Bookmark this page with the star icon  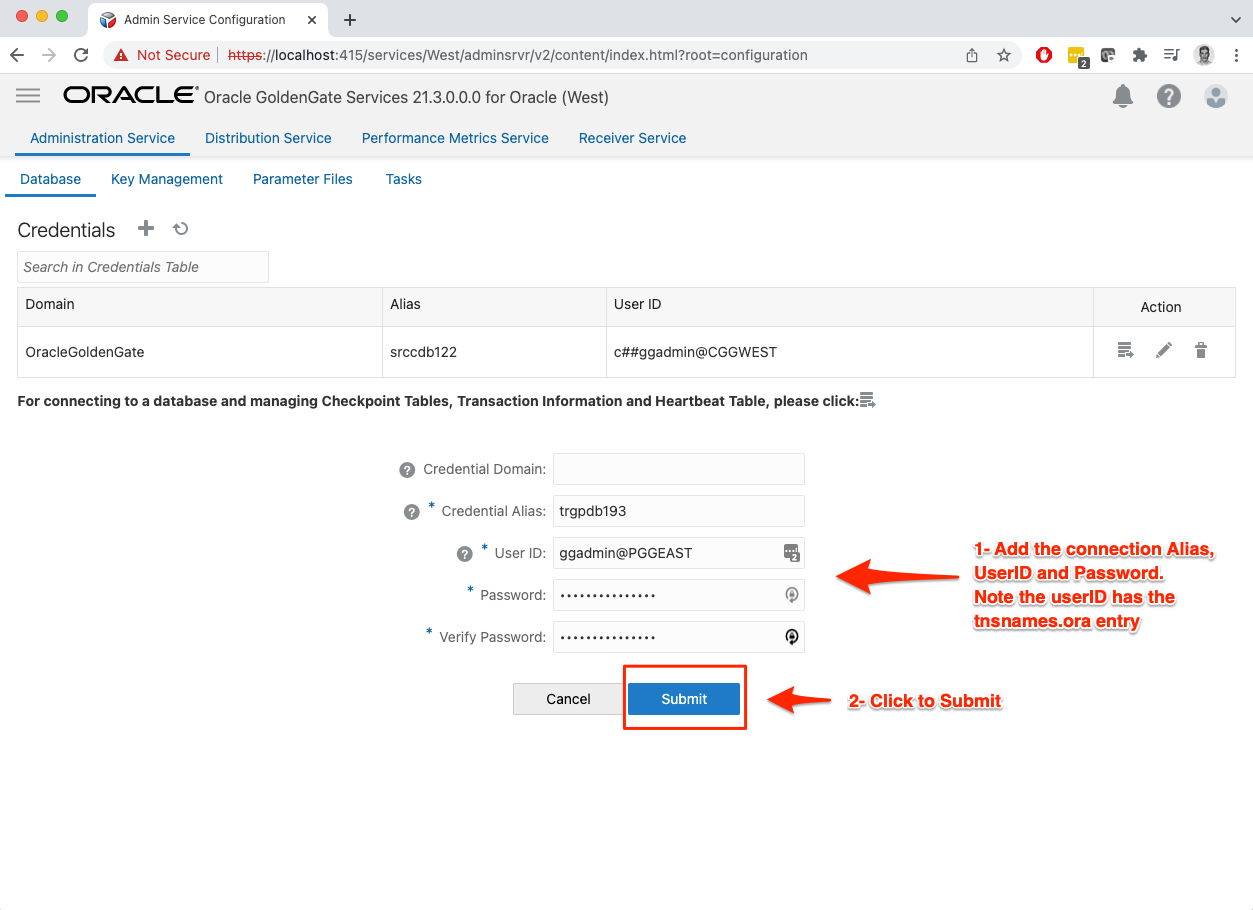coord(1004,56)
